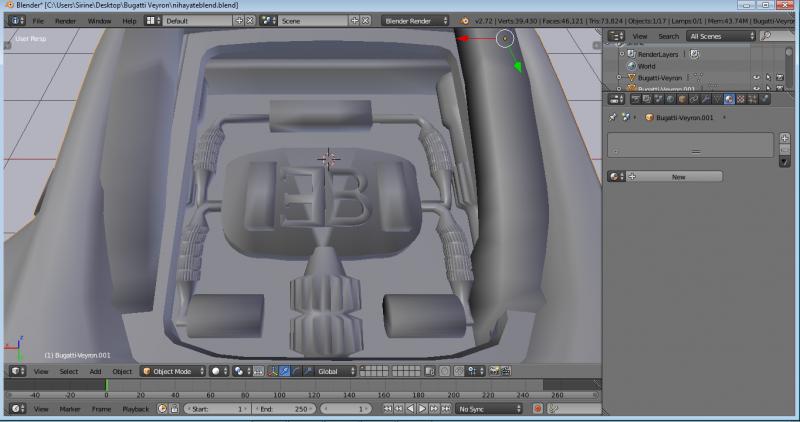This screenshot has width=800, height=422.
Task: Click the add material slot plus icon
Action: point(784,138)
